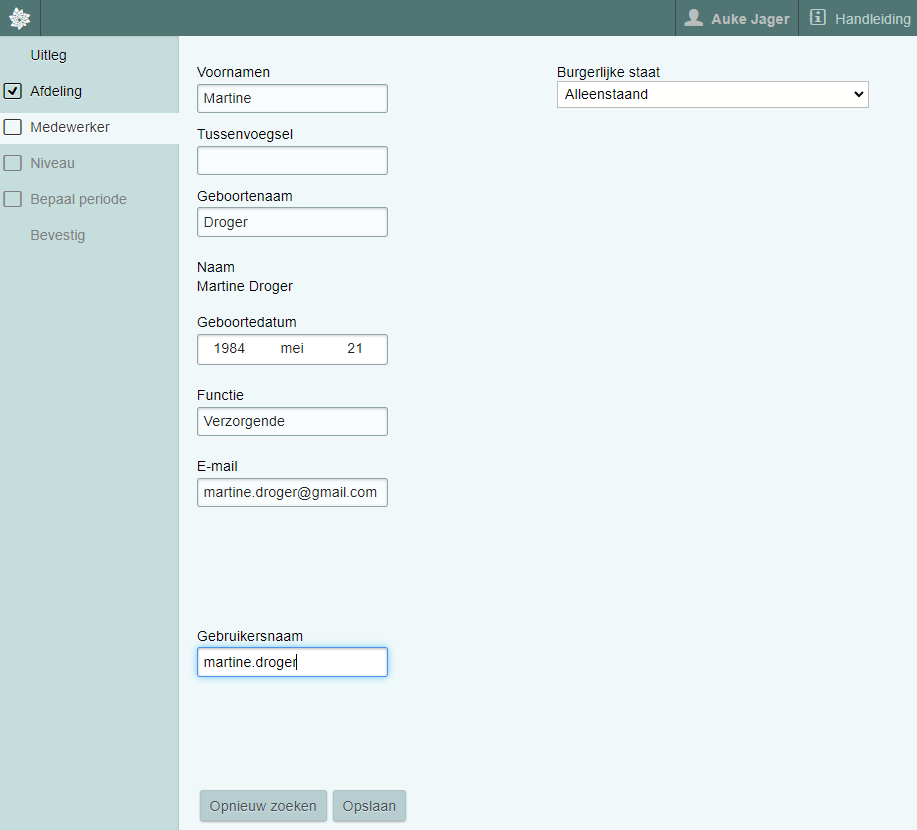Click the Functie field with Verzorgende
This screenshot has width=917, height=830.
292,421
